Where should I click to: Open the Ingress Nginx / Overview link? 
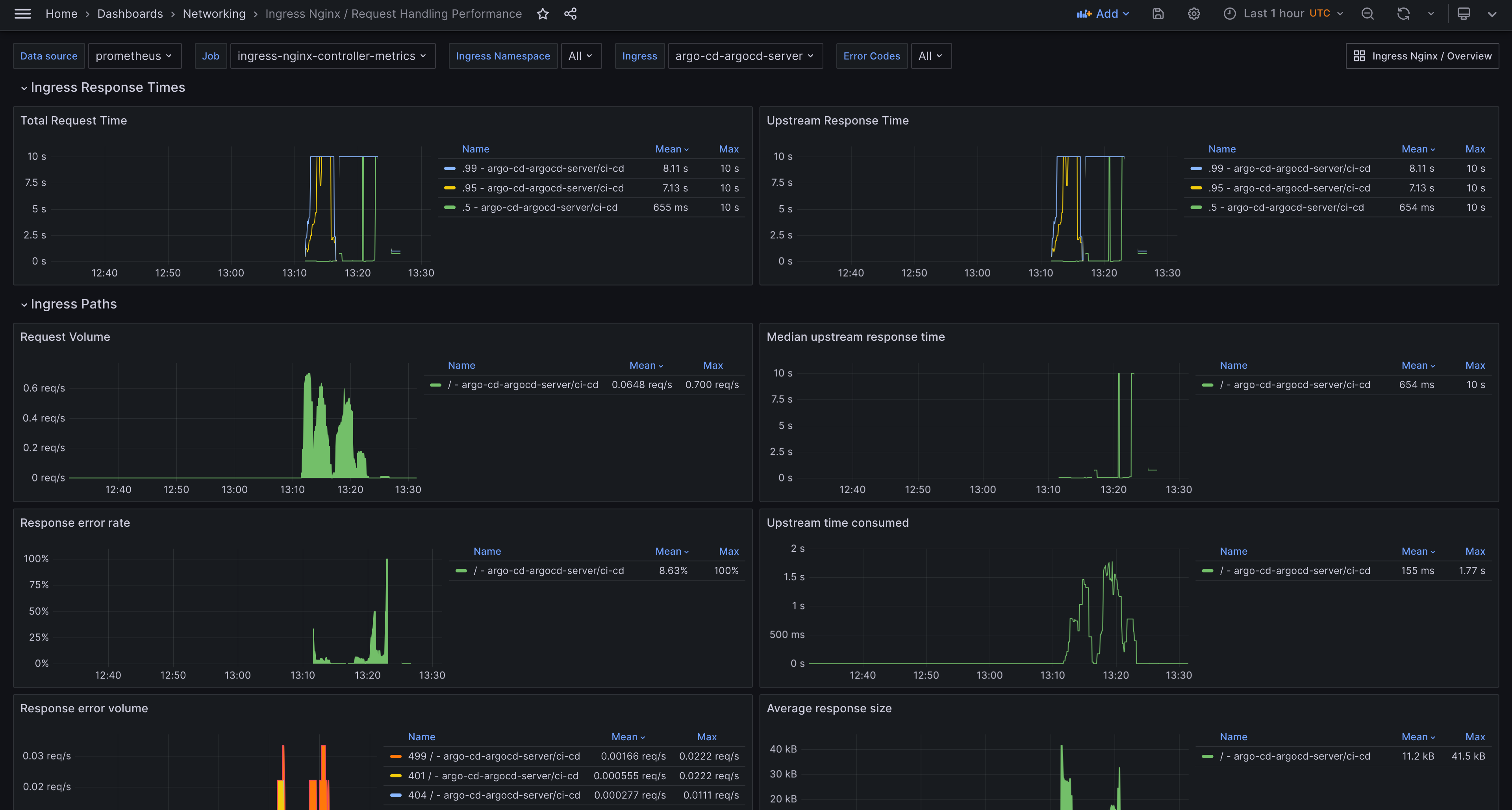point(1421,56)
